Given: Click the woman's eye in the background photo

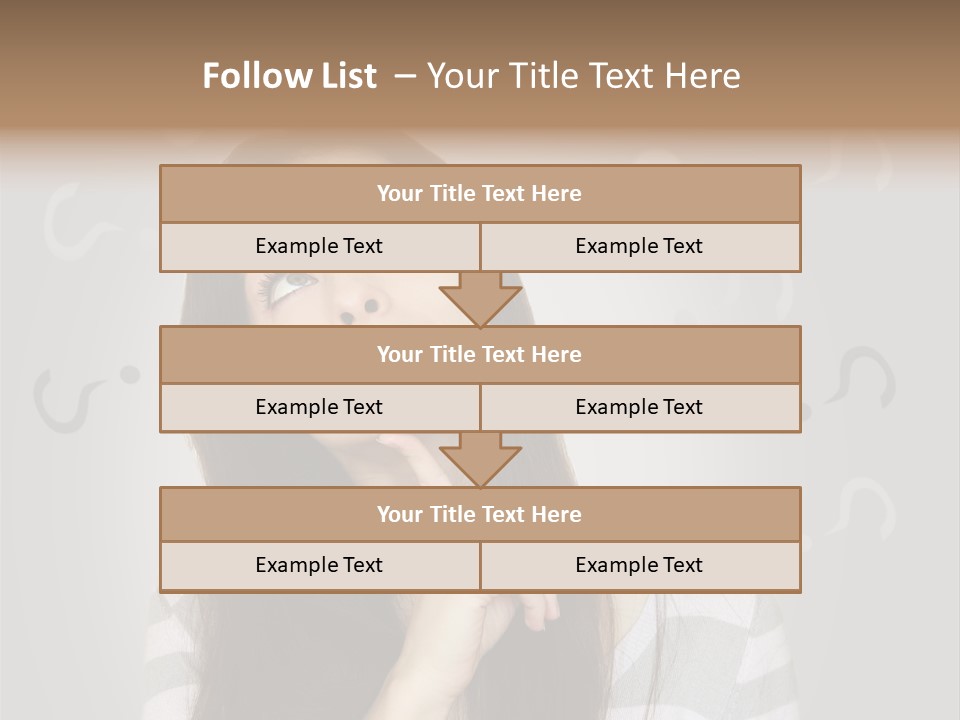Looking at the screenshot, I should pyautogui.click(x=289, y=286).
